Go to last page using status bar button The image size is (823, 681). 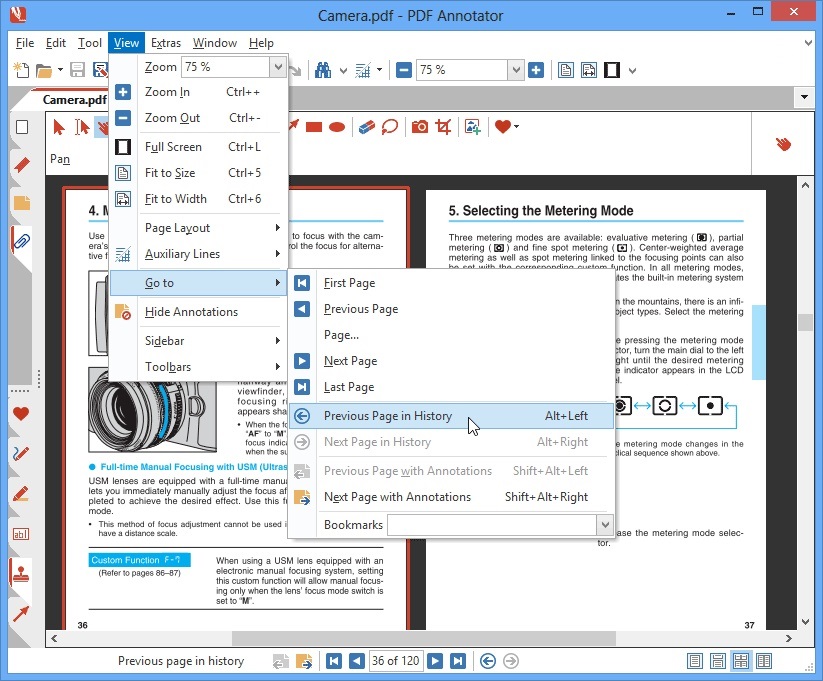tap(458, 661)
